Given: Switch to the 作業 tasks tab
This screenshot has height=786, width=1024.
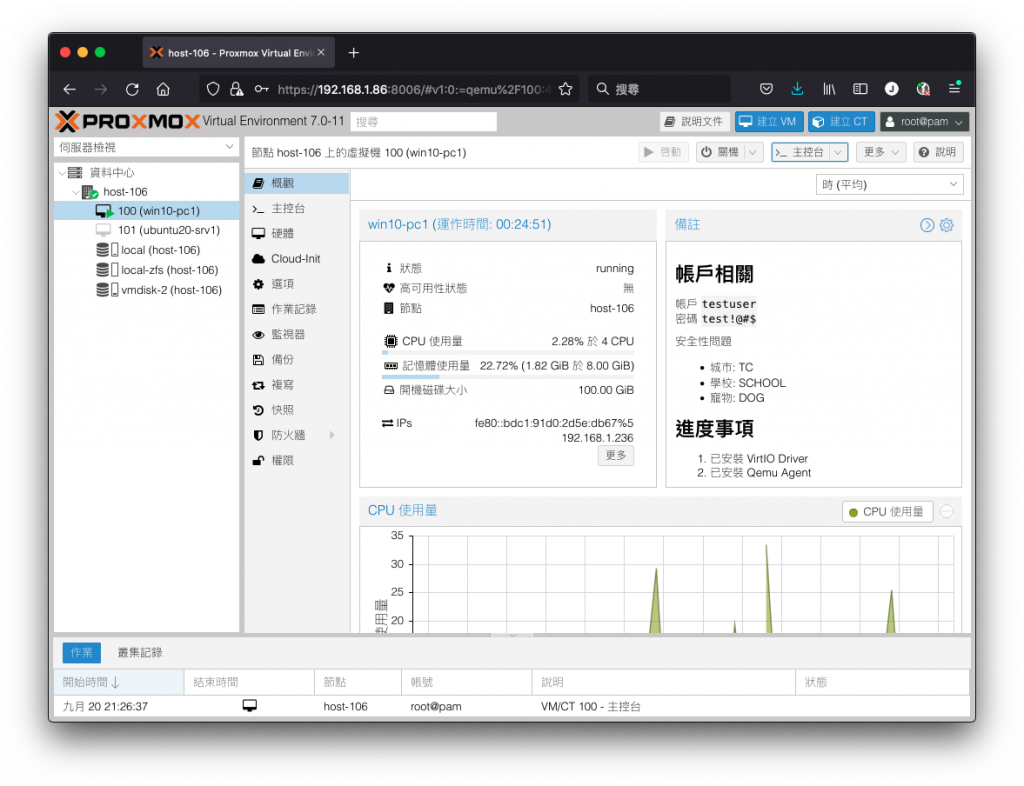Looking at the screenshot, I should [82, 652].
